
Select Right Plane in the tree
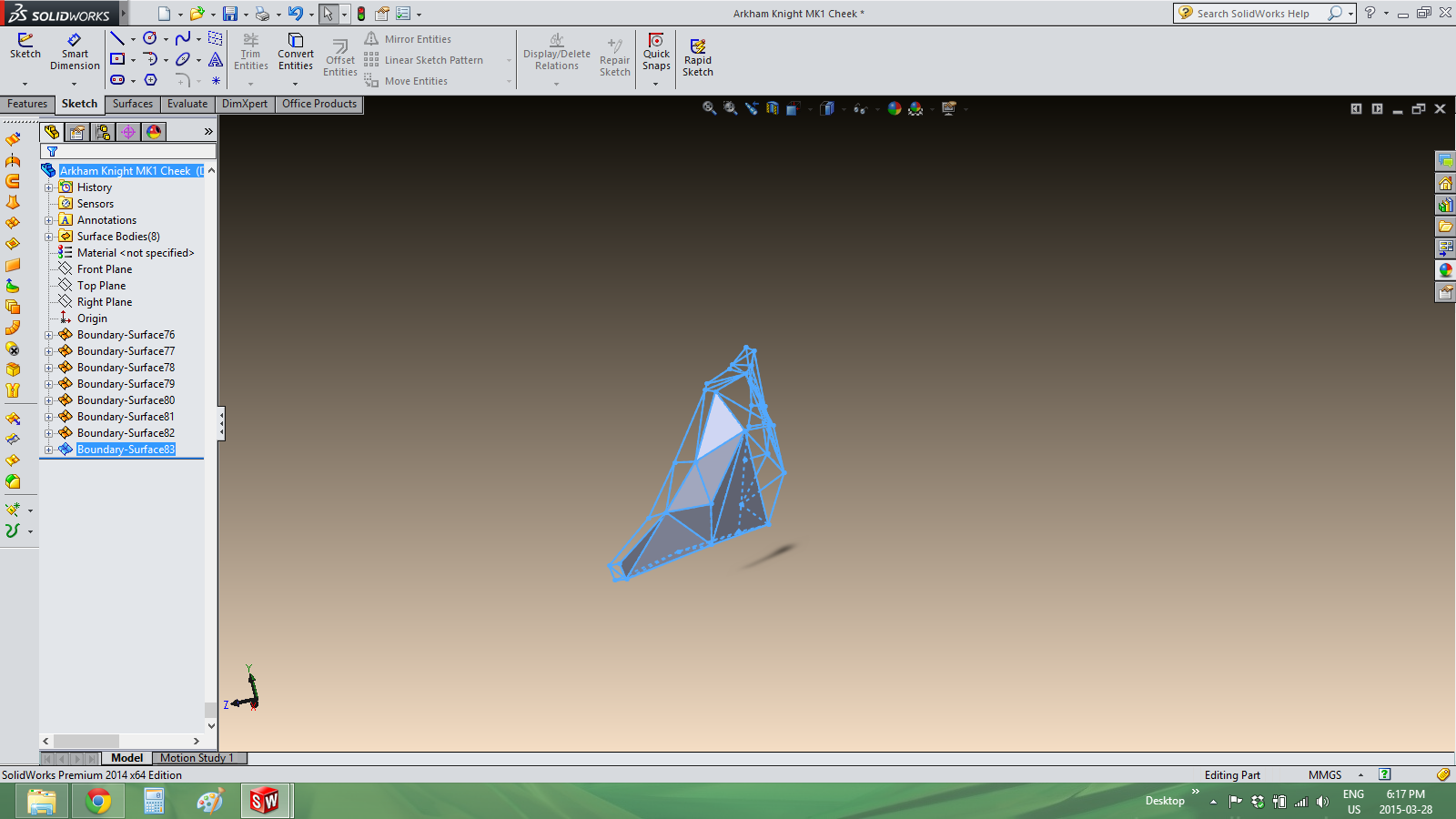[x=105, y=302]
